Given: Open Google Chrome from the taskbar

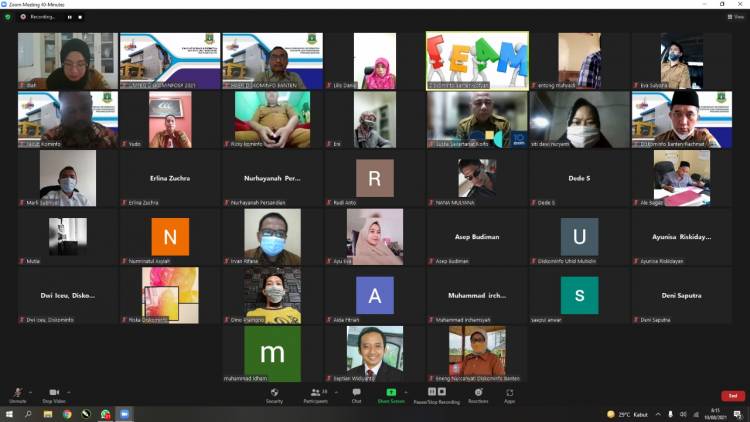Looking at the screenshot, I should tap(67, 414).
